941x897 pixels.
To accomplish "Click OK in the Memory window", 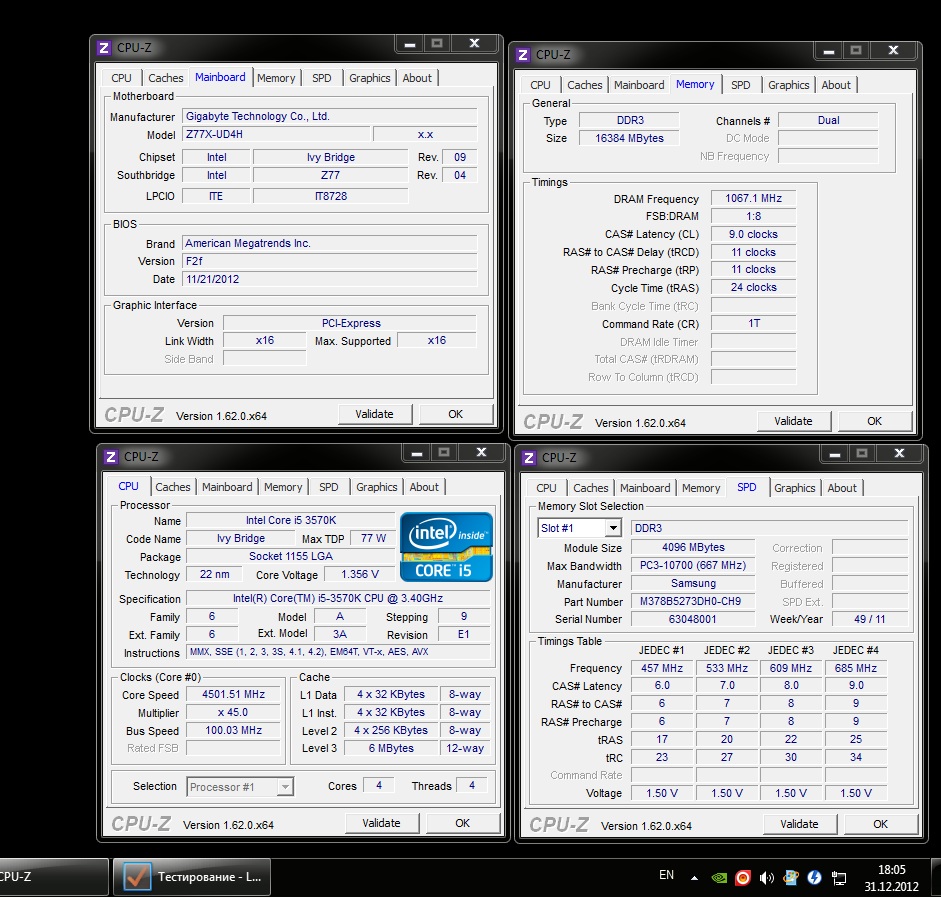I will (874, 421).
